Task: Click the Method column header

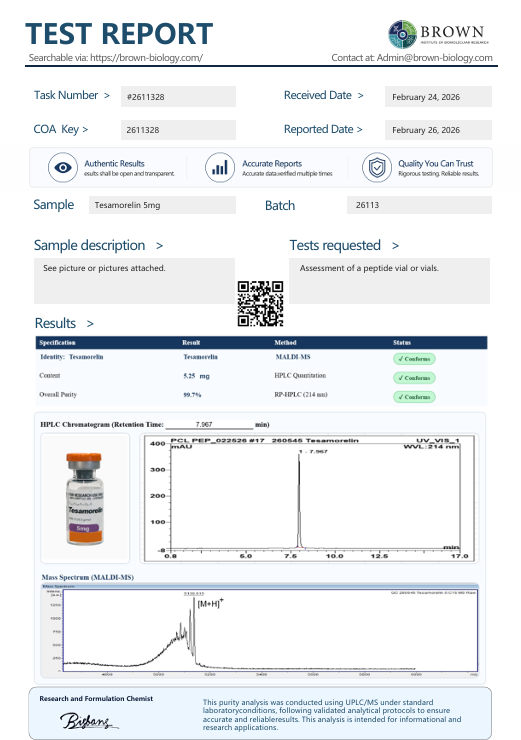Action: [x=286, y=343]
